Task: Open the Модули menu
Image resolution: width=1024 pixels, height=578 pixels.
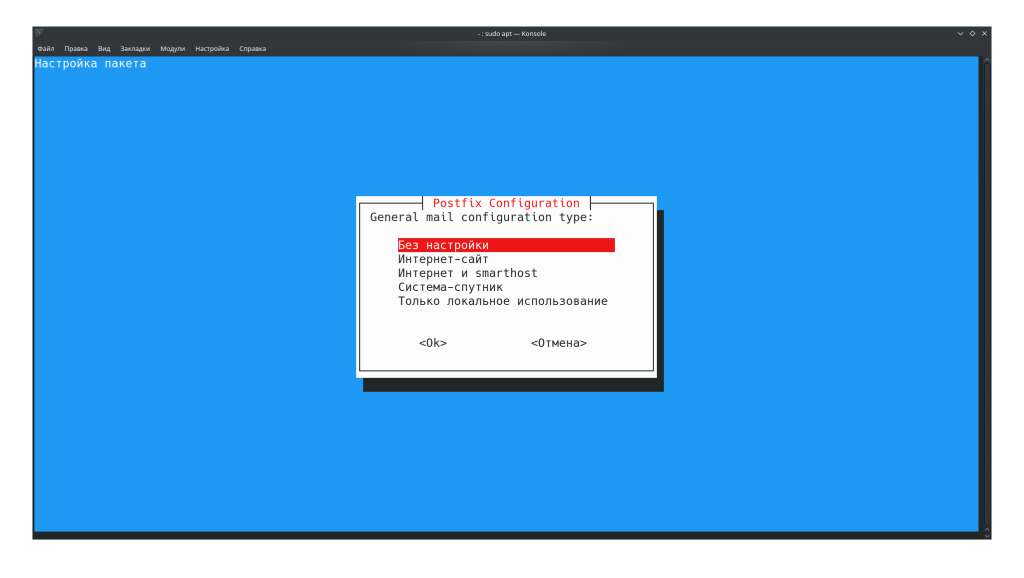Action: click(x=172, y=48)
